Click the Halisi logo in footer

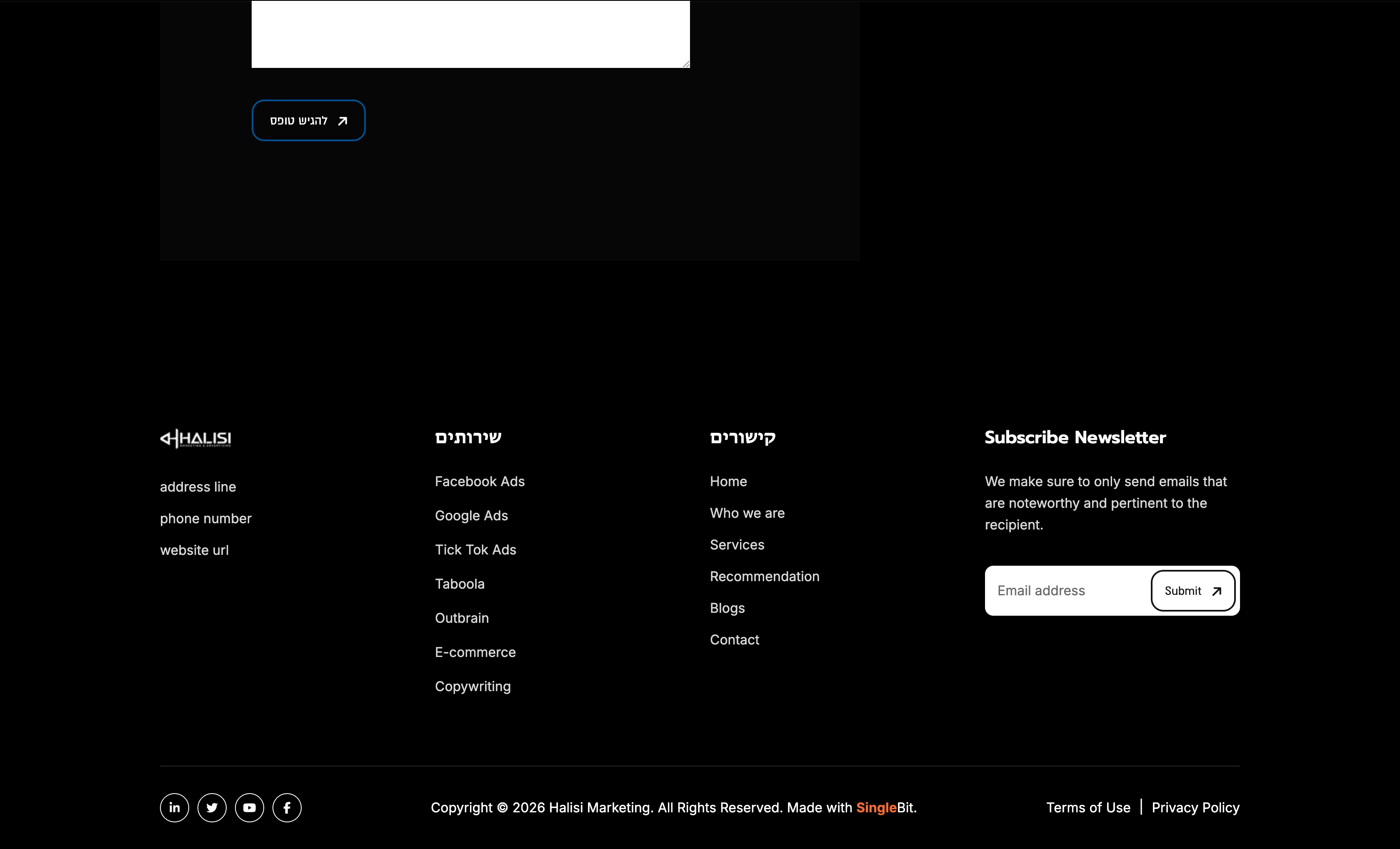tap(195, 438)
